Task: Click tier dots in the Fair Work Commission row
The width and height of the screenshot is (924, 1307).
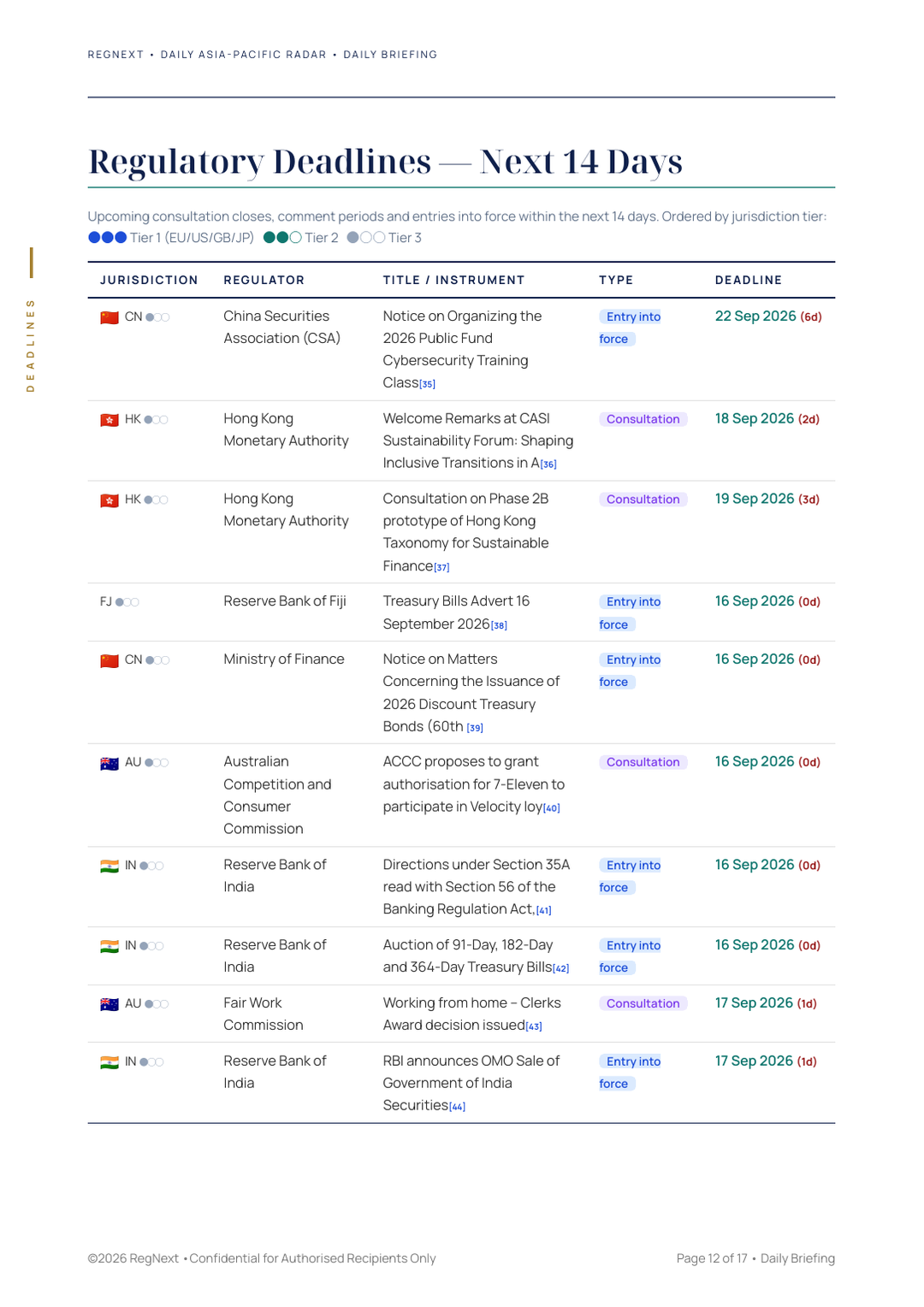Action: coord(157,1004)
